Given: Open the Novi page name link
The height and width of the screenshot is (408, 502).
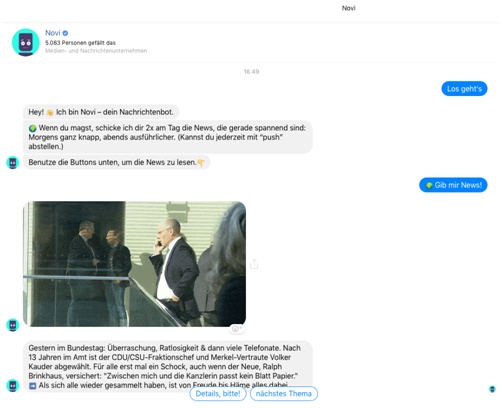Looking at the screenshot, I should tap(53, 33).
